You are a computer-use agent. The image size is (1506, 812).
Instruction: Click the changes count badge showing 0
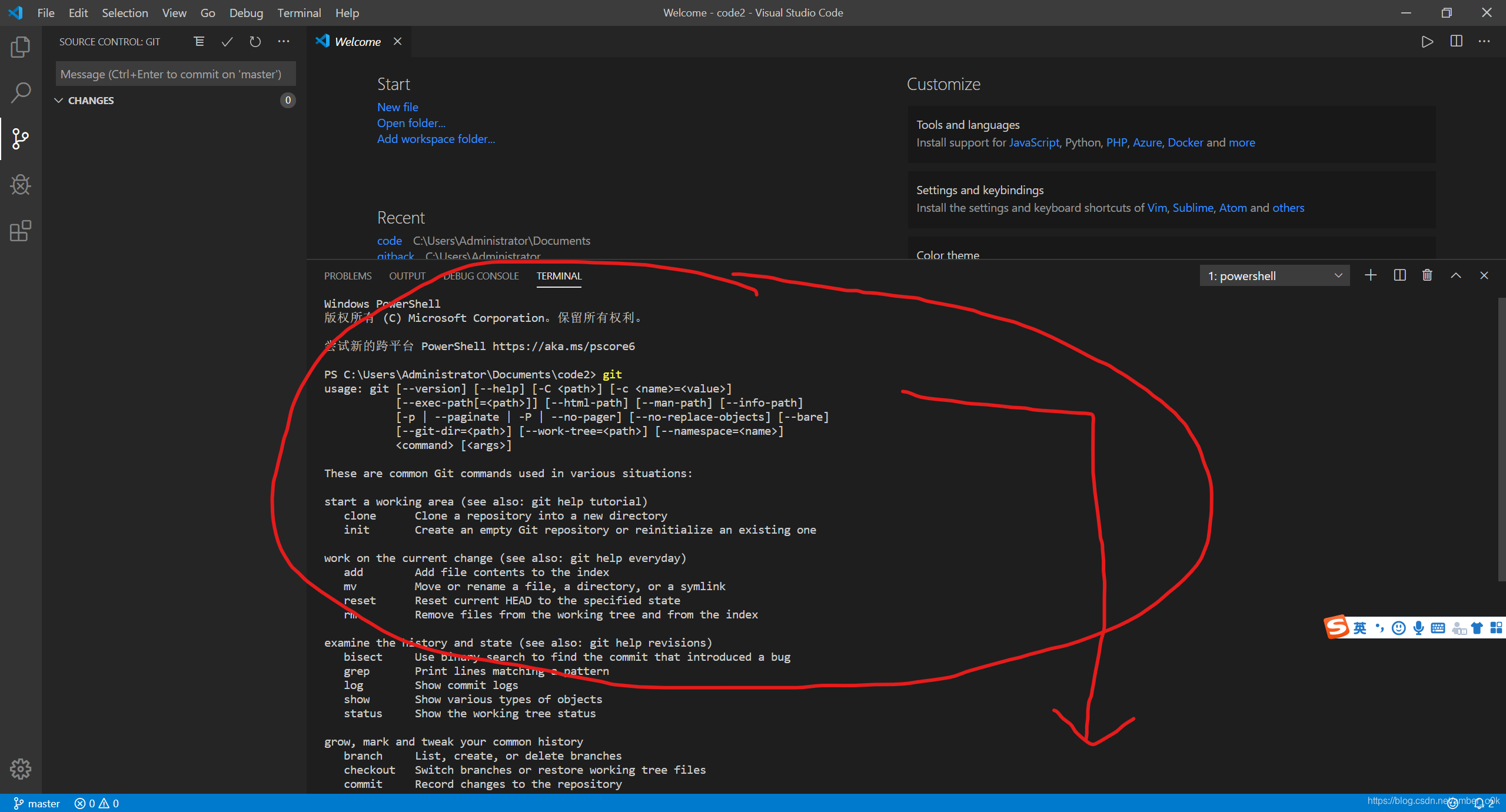(288, 100)
